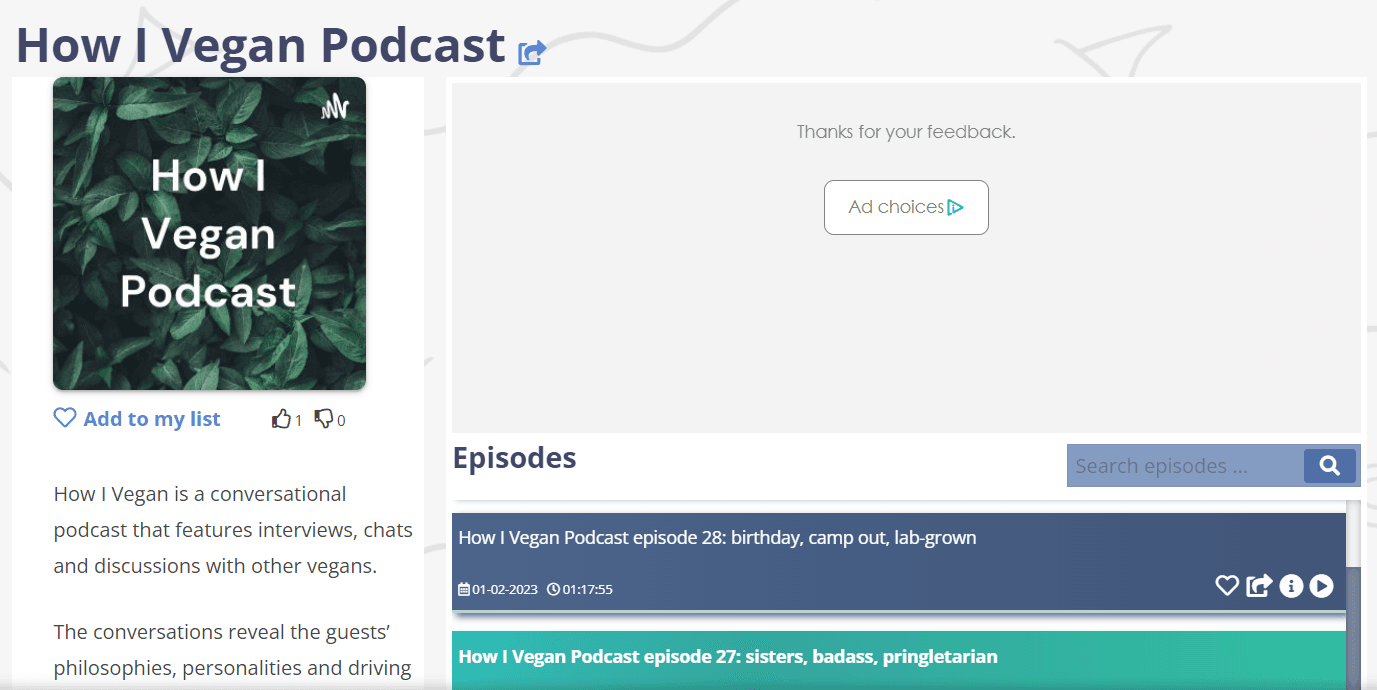Viewport: 1377px width, 690px height.
Task: Open episode 28 title row
Action: pyautogui.click(x=717, y=538)
